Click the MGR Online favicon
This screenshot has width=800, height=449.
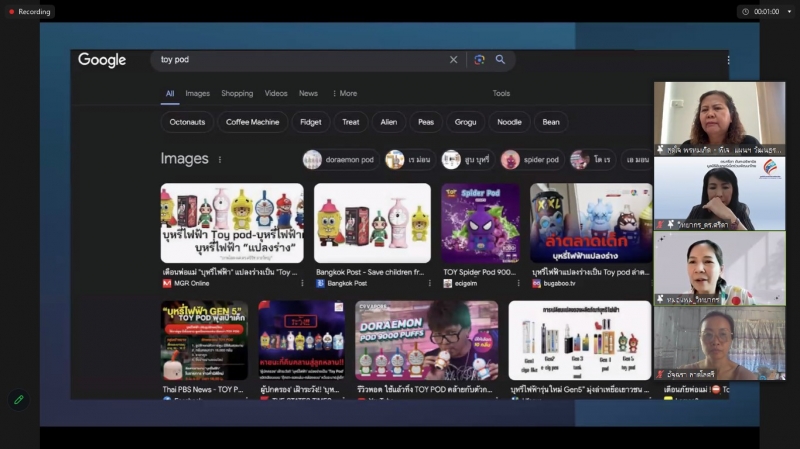(167, 283)
